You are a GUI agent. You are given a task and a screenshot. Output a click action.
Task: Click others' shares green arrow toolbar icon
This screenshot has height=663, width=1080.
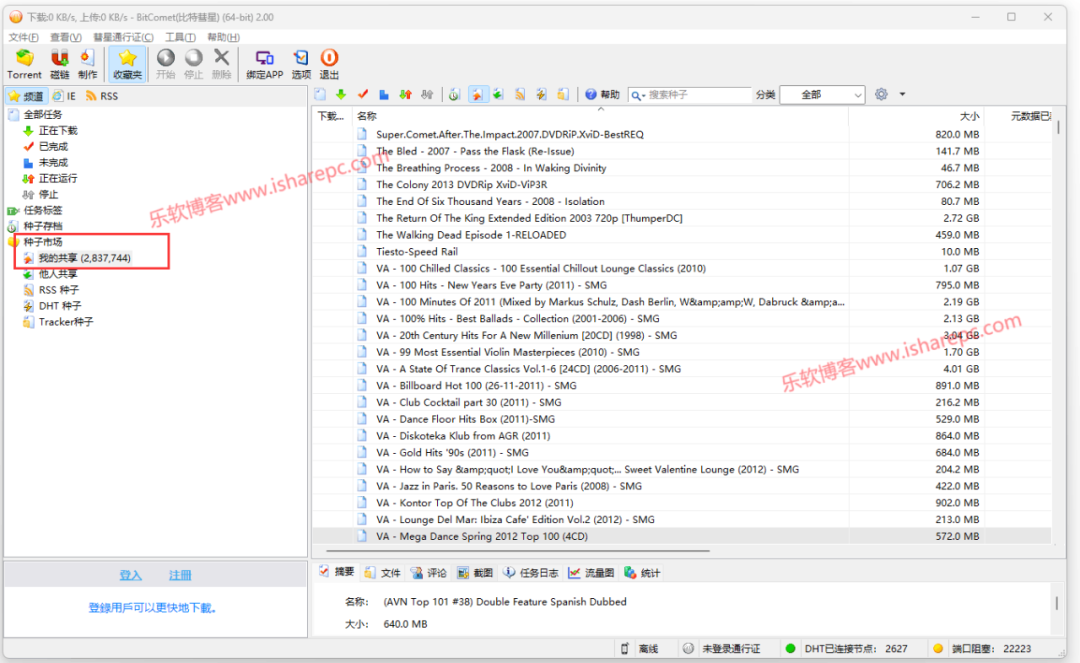tap(498, 94)
